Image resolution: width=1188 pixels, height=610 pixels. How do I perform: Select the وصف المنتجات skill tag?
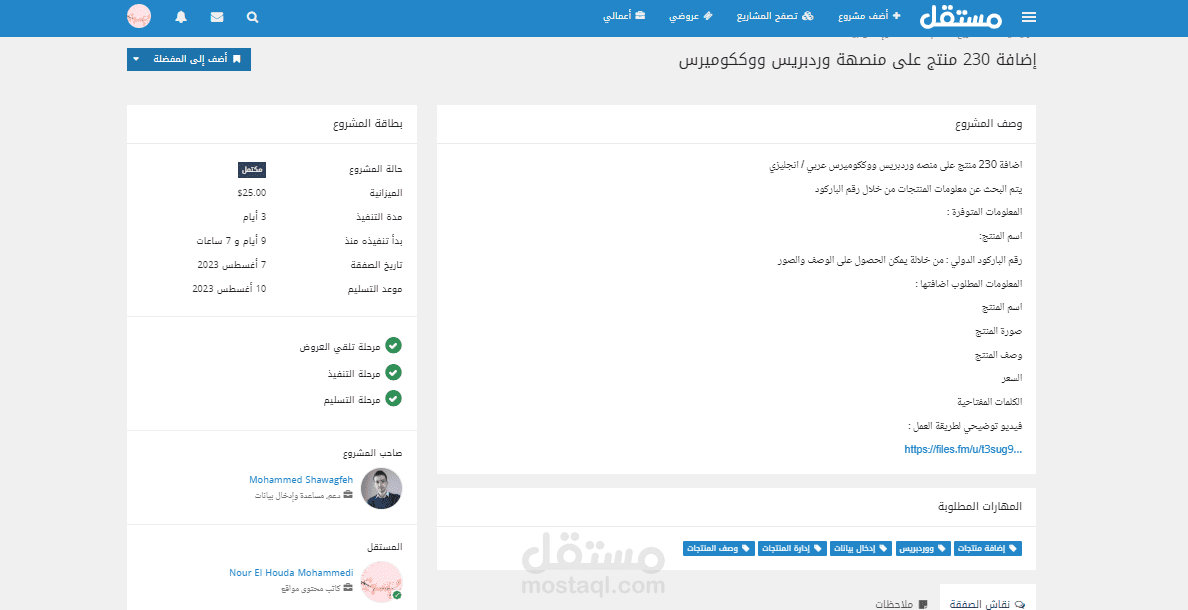click(718, 549)
